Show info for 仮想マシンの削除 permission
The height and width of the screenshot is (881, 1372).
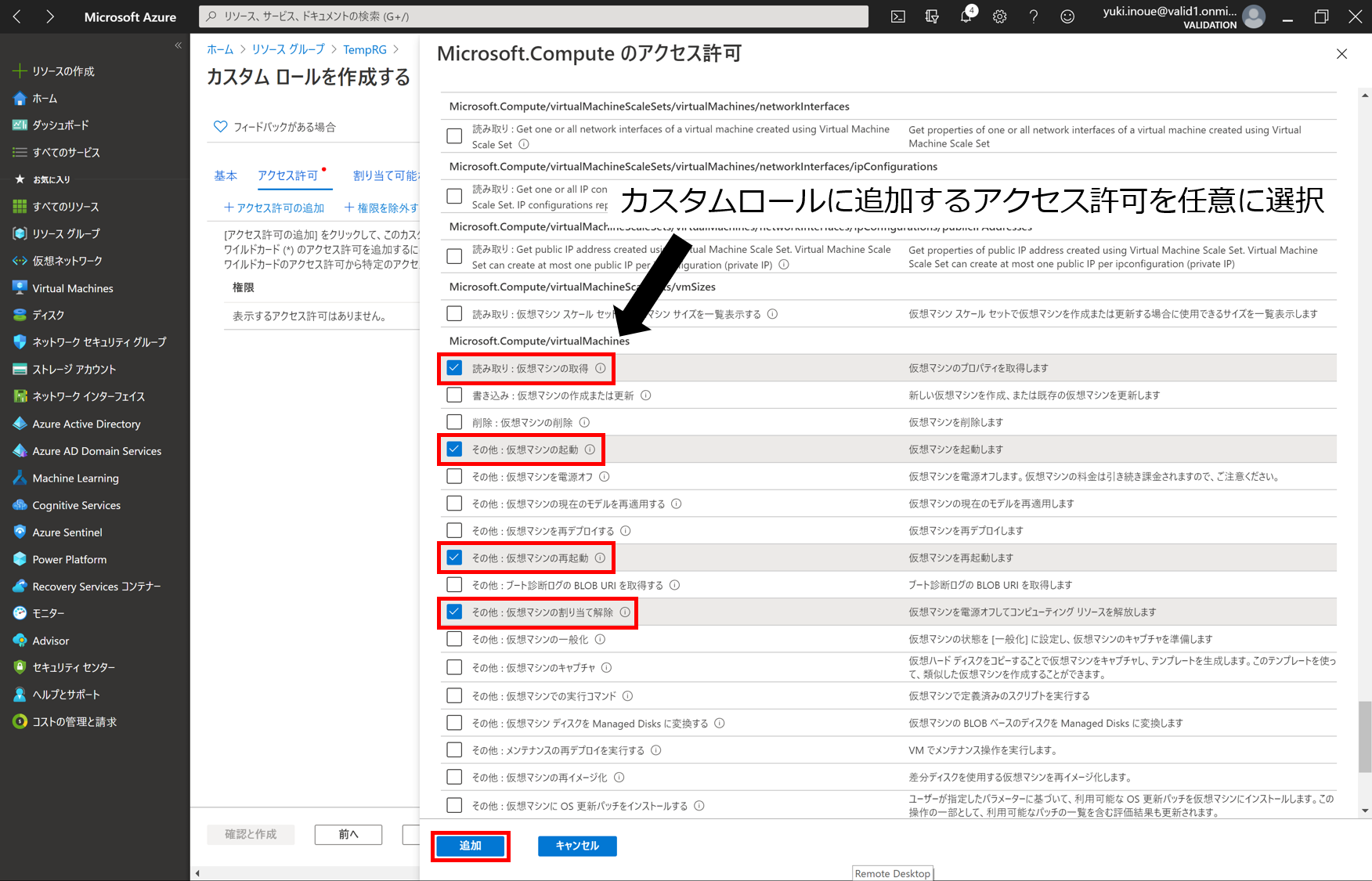(584, 422)
